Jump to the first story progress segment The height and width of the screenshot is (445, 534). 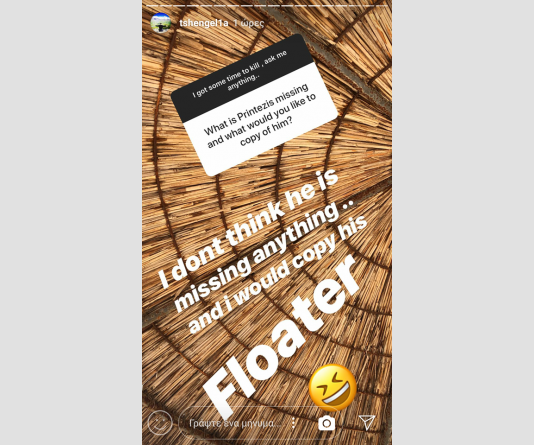click(x=152, y=6)
